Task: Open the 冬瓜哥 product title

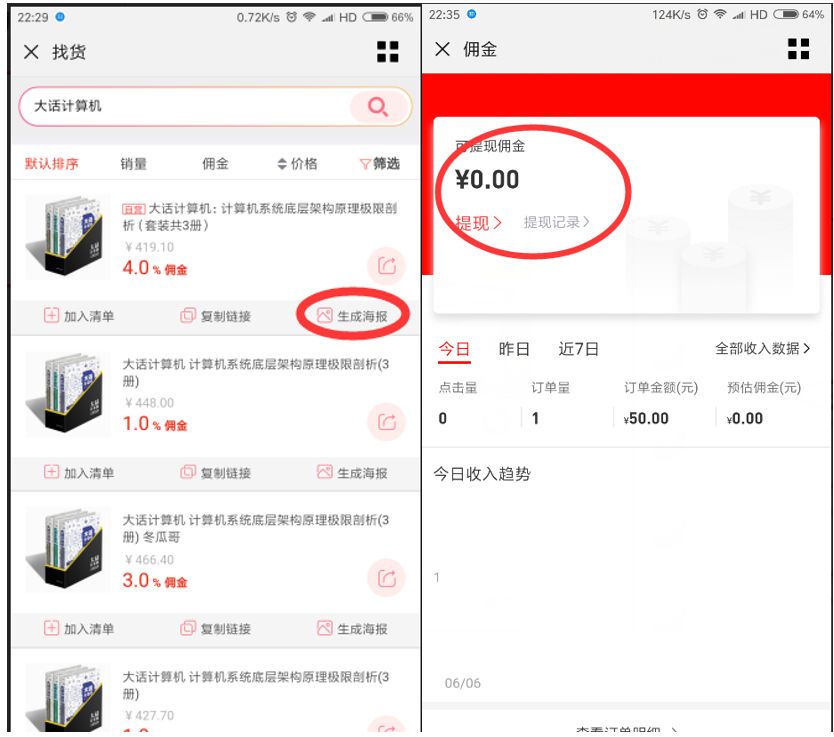Action: pyautogui.click(x=256, y=528)
